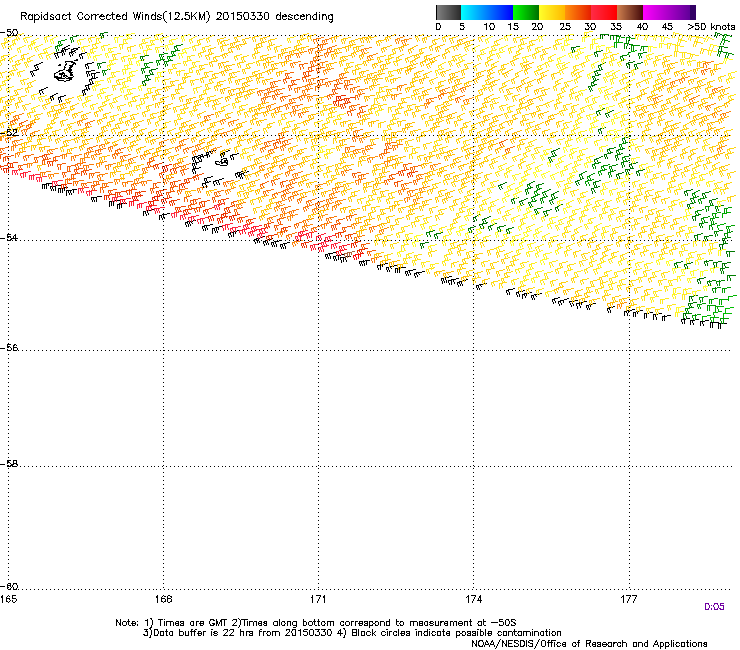Click the '-54' latitude axis label
Viewport: 740px width, 650px height.
tap(9, 237)
